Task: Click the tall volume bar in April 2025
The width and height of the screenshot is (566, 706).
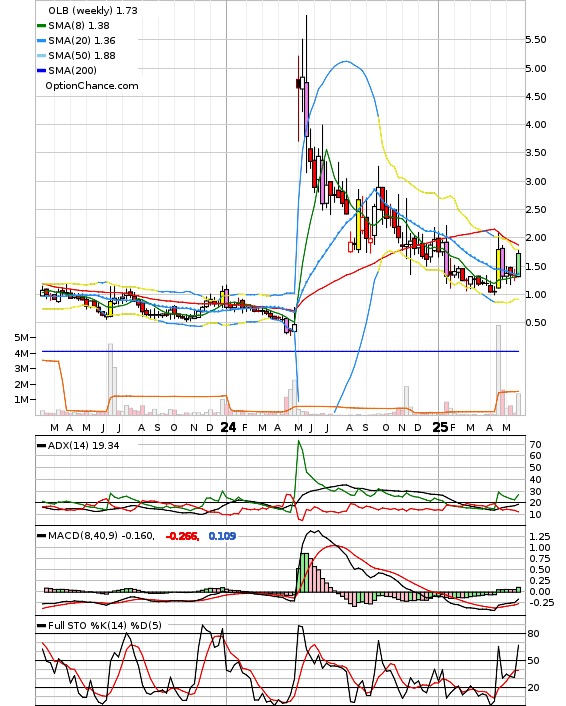Action: click(x=498, y=370)
